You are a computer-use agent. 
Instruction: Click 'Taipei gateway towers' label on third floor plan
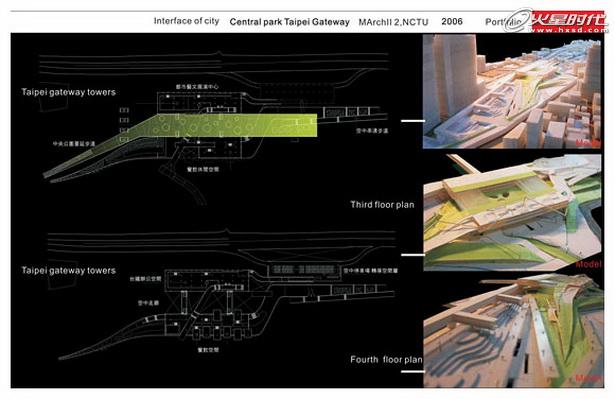tap(69, 92)
